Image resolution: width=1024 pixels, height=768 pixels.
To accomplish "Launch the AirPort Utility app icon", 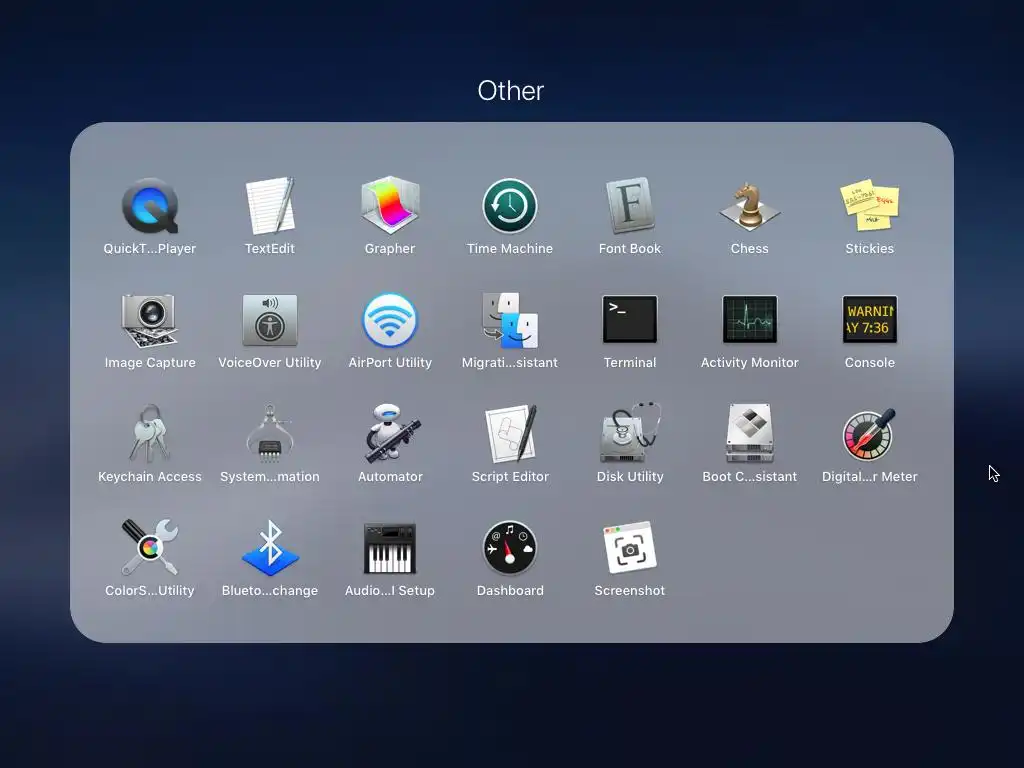I will pos(390,320).
